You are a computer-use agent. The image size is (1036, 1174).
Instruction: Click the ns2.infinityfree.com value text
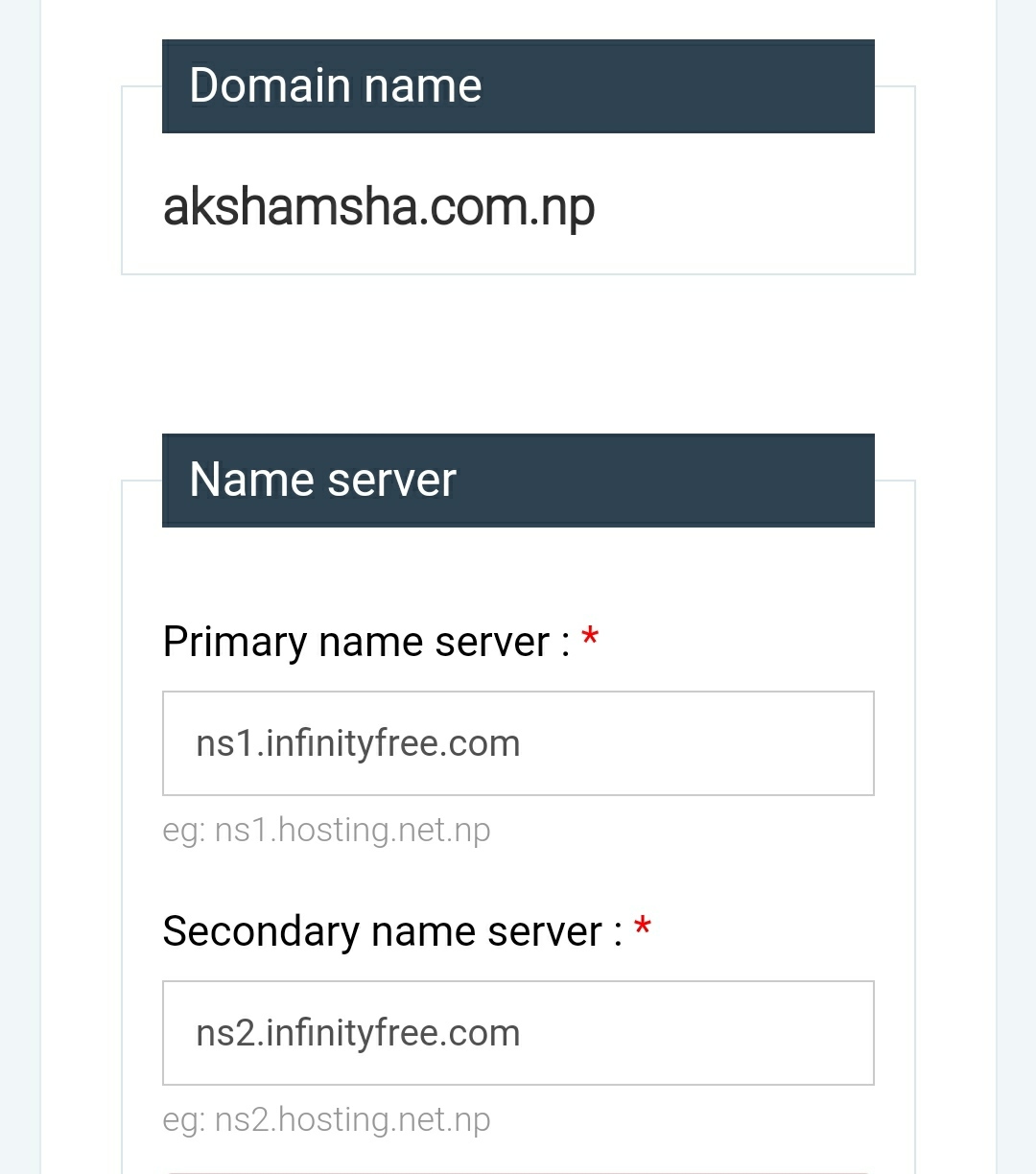[358, 1033]
